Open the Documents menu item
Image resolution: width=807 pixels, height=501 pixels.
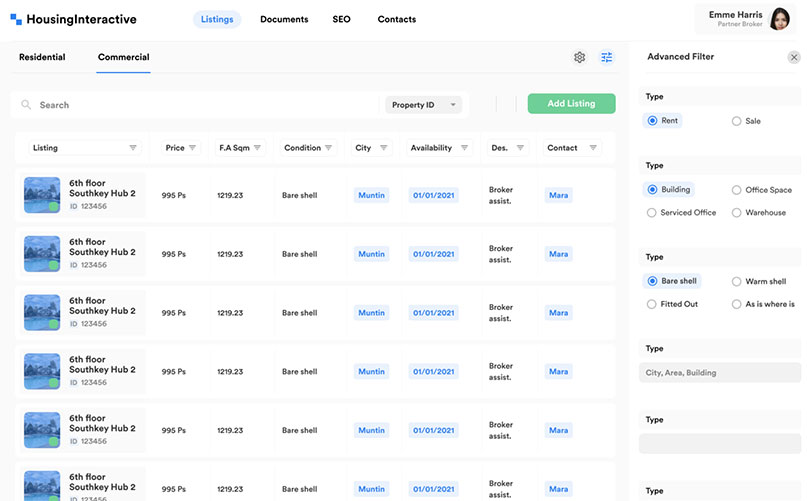click(284, 19)
